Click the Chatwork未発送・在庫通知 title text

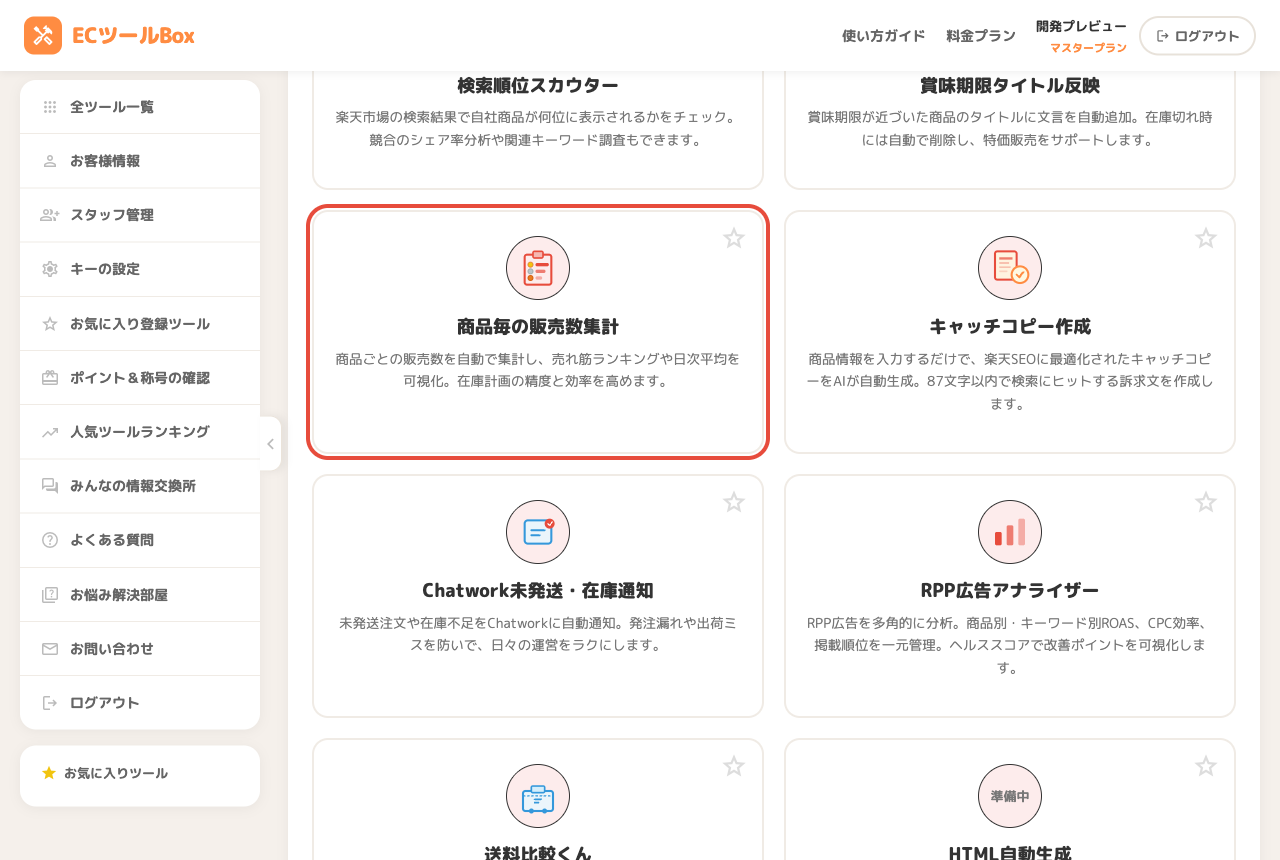tap(538, 591)
